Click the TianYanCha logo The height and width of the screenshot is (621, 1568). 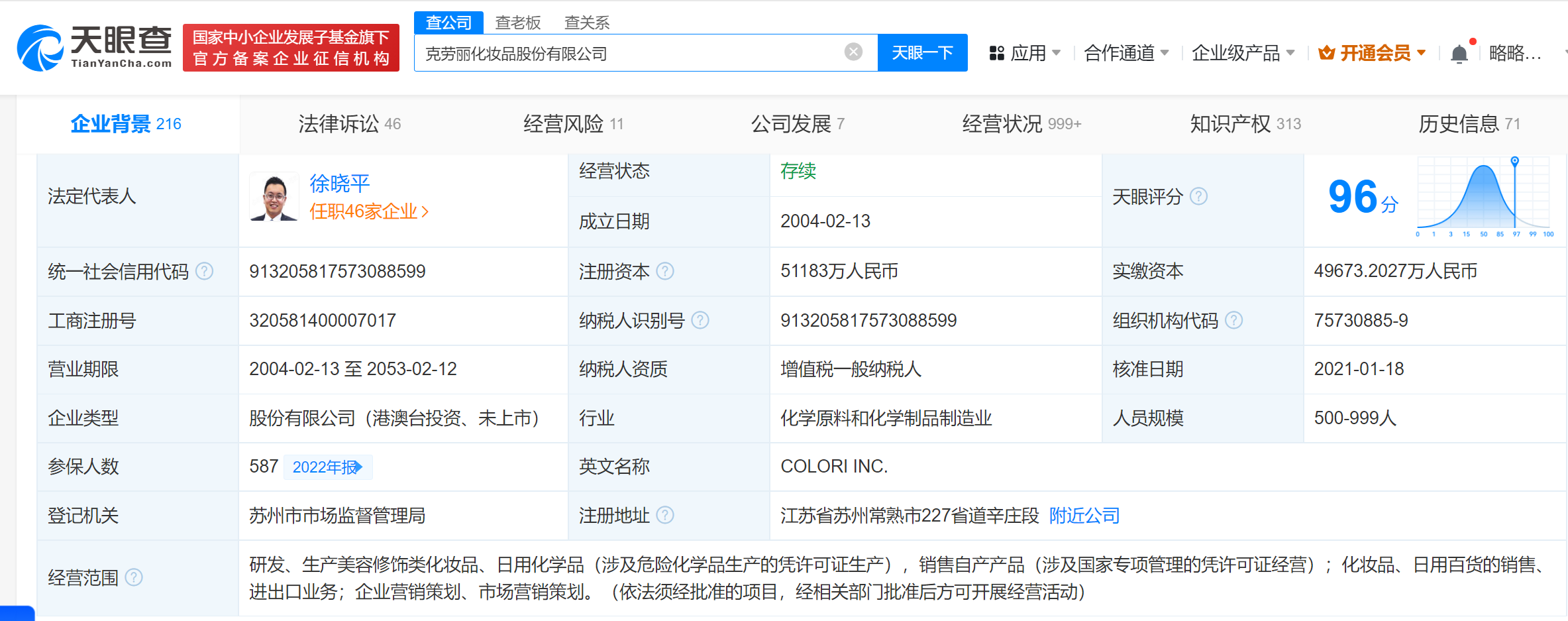tap(94, 47)
